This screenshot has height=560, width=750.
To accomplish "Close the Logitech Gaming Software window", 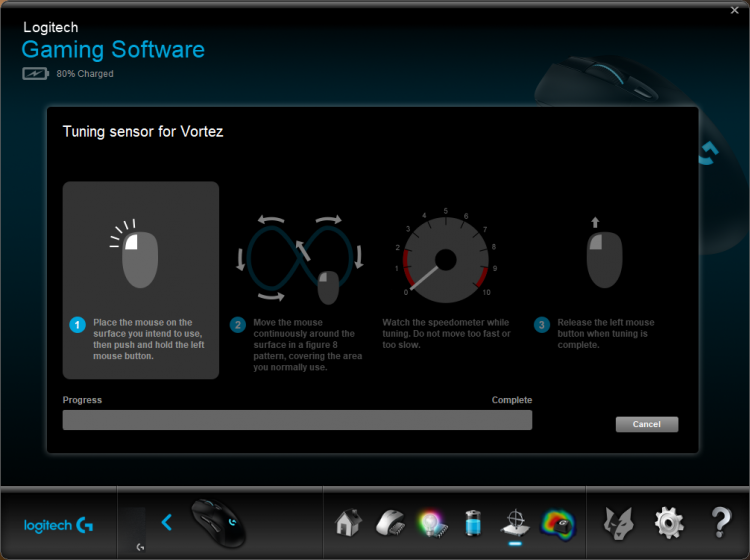I will click(x=735, y=10).
